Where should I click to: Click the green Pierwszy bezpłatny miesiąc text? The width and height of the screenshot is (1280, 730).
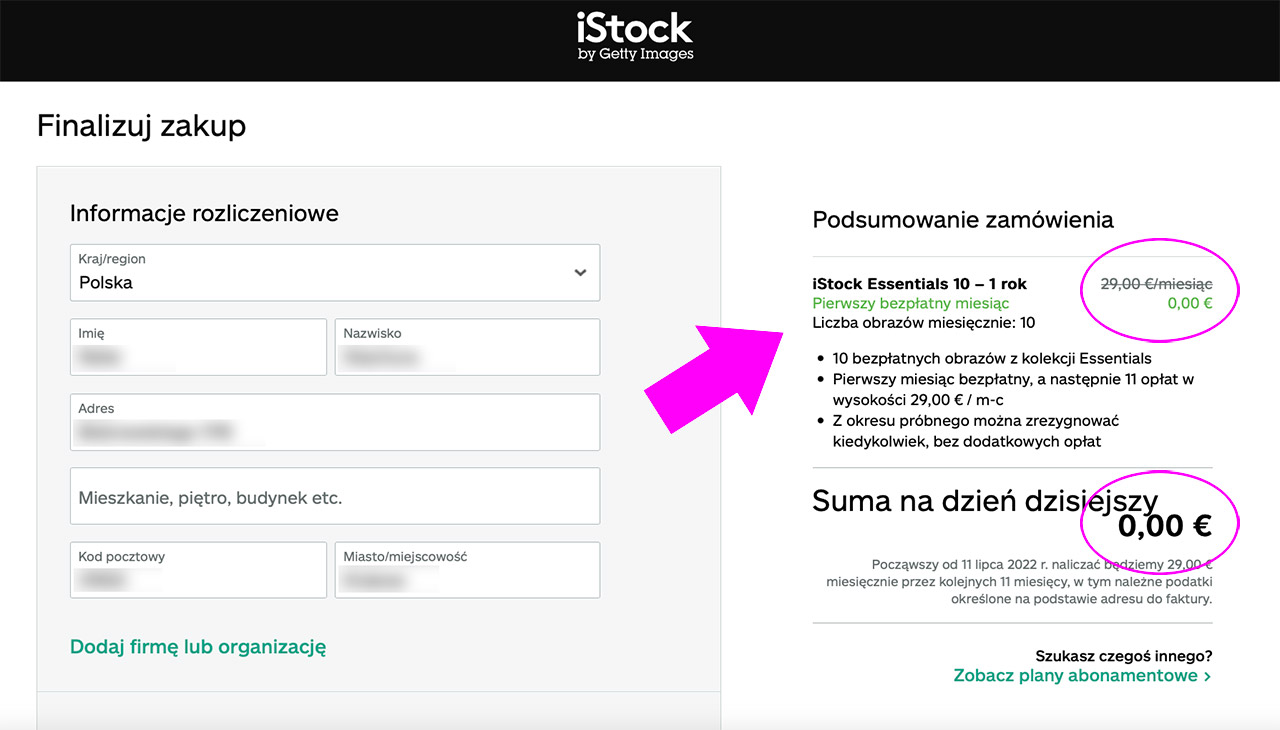(x=911, y=303)
